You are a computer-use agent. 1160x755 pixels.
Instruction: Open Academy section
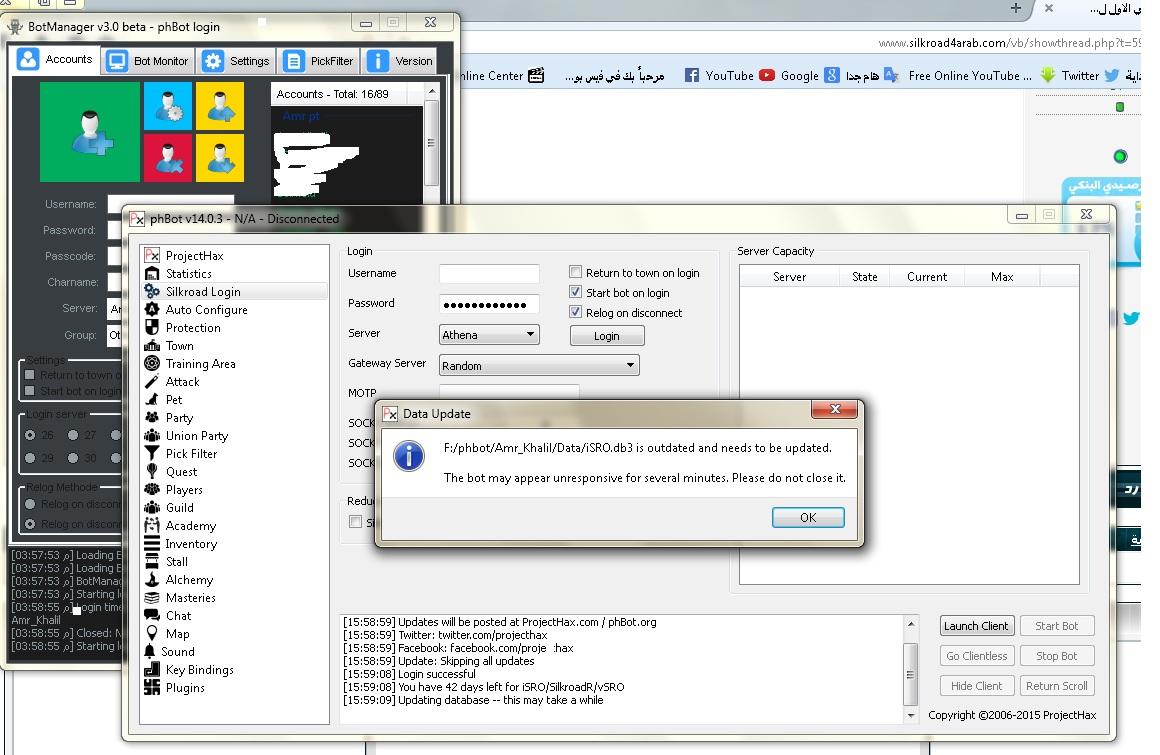190,526
